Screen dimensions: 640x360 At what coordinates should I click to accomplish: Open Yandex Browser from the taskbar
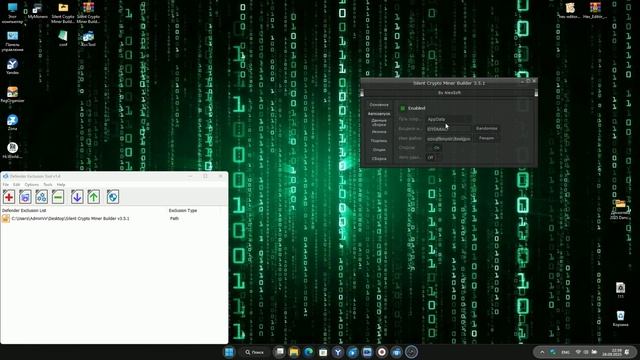click(338, 352)
